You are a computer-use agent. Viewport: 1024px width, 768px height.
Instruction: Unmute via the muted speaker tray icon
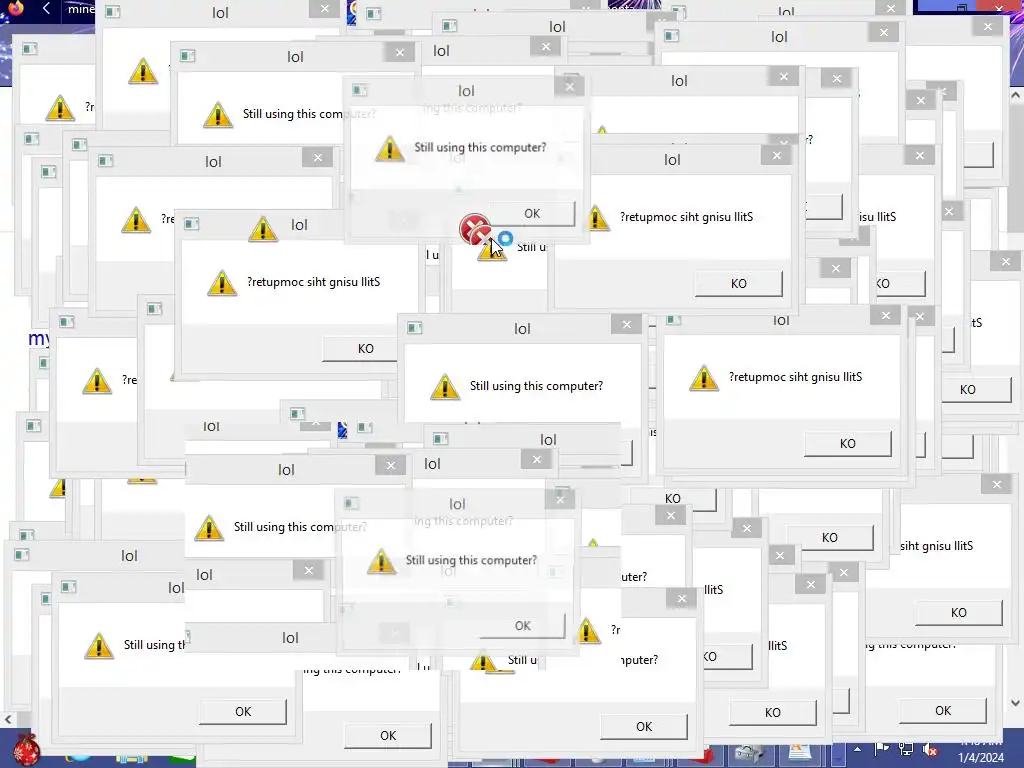click(930, 750)
